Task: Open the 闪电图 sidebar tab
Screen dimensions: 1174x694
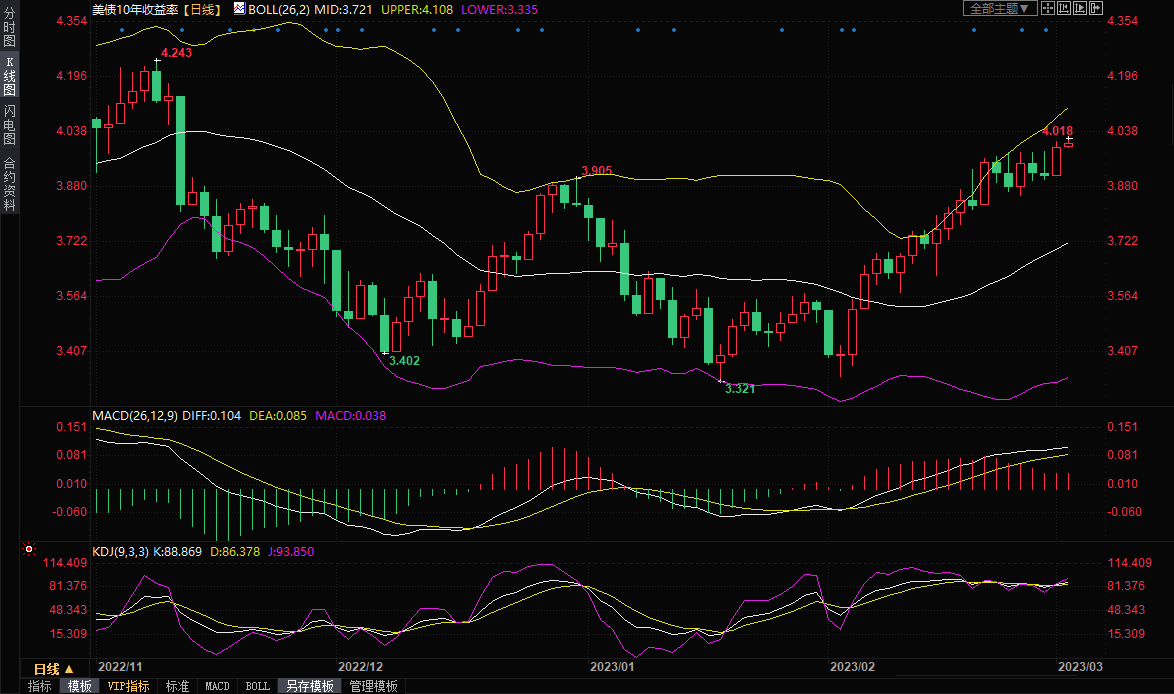Action: tap(9, 125)
